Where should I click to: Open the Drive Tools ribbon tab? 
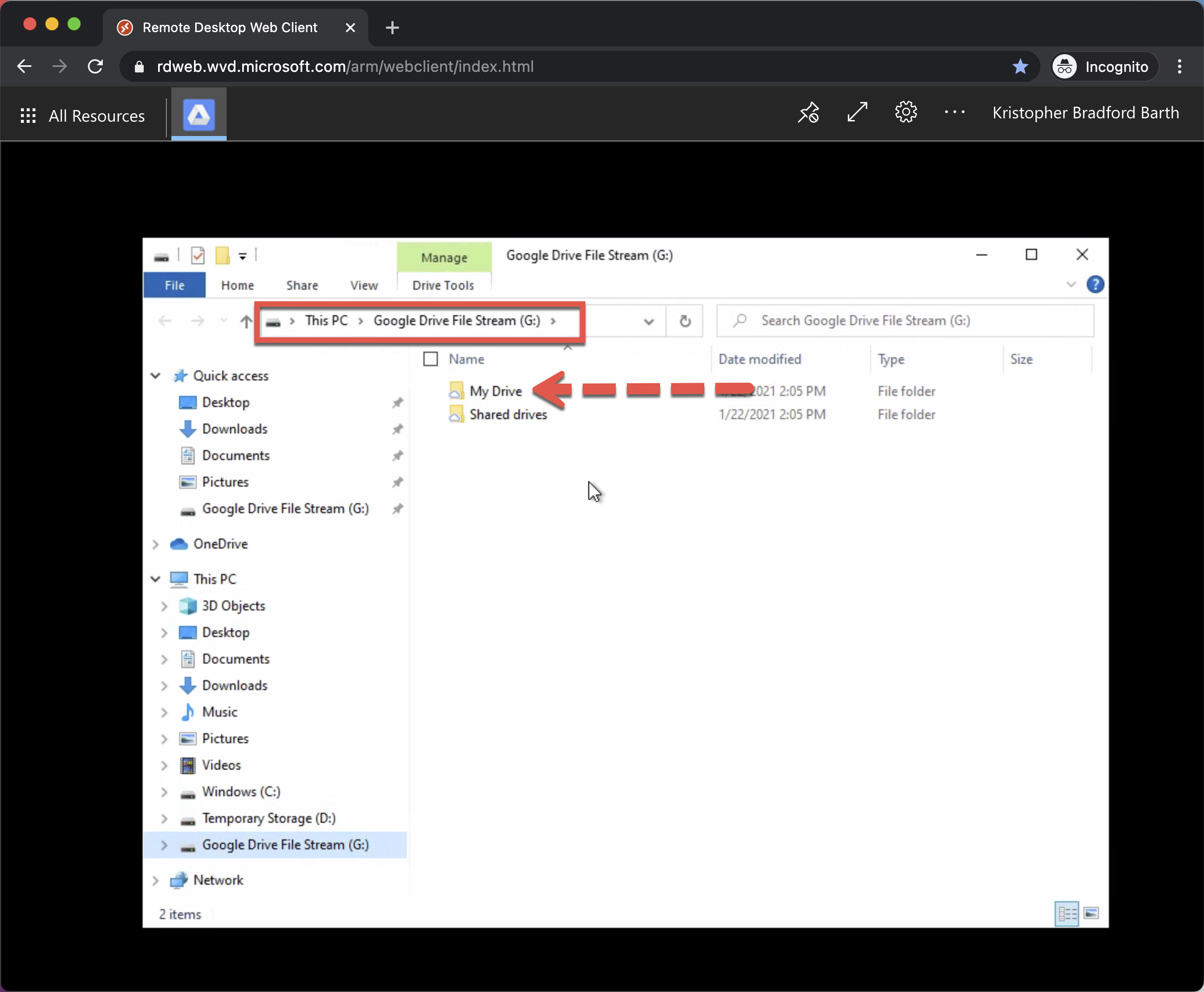point(443,285)
